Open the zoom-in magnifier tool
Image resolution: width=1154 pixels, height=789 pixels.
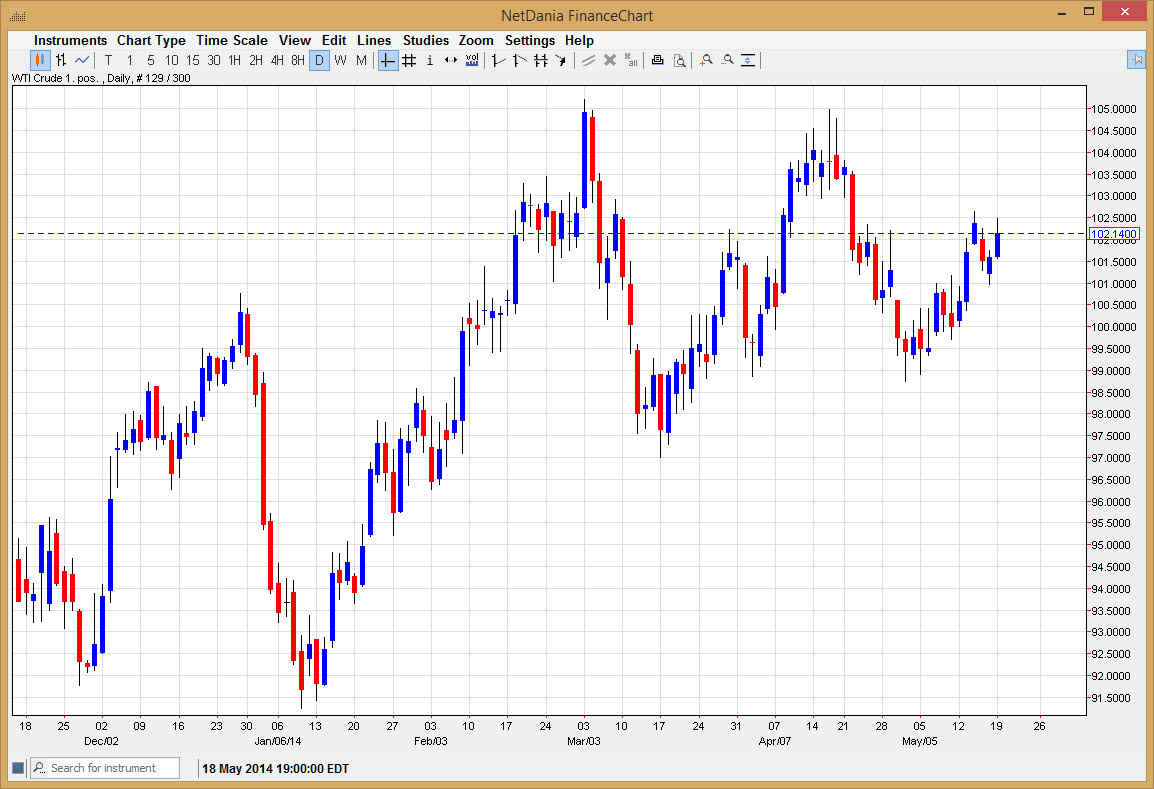(706, 60)
